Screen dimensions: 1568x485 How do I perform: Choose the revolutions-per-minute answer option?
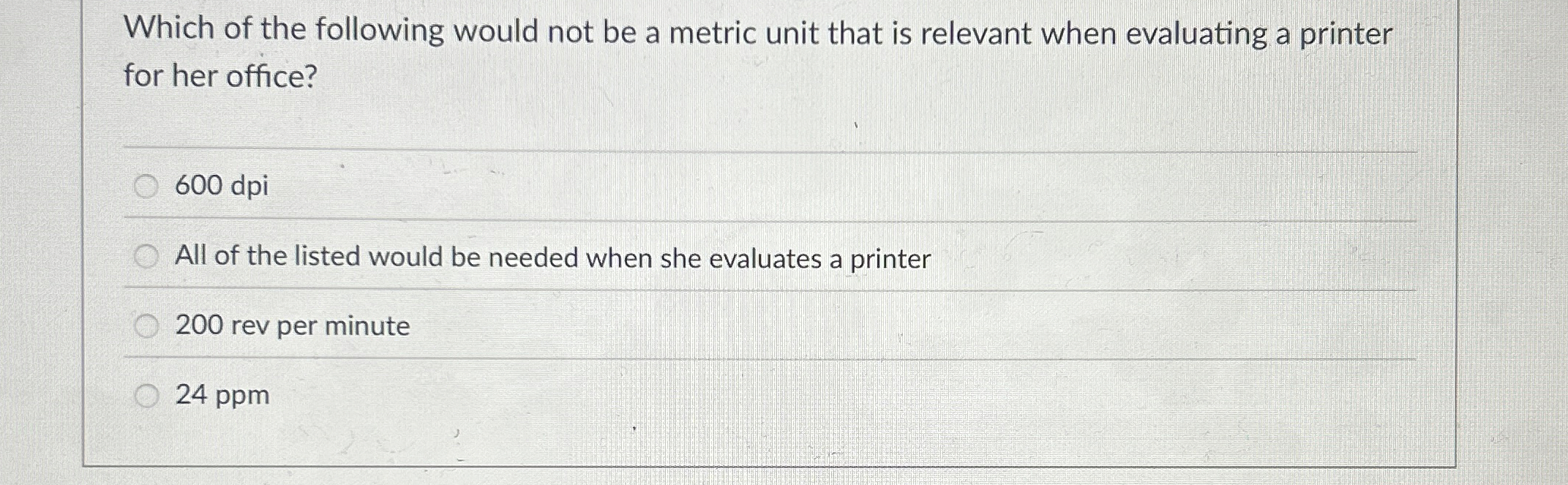click(x=291, y=326)
